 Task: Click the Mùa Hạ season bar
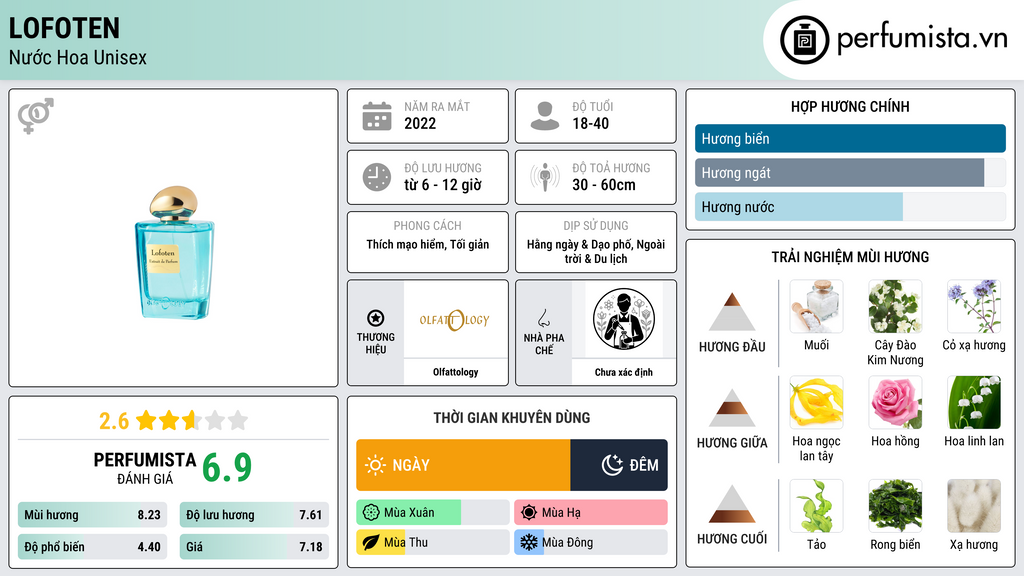[x=591, y=513]
